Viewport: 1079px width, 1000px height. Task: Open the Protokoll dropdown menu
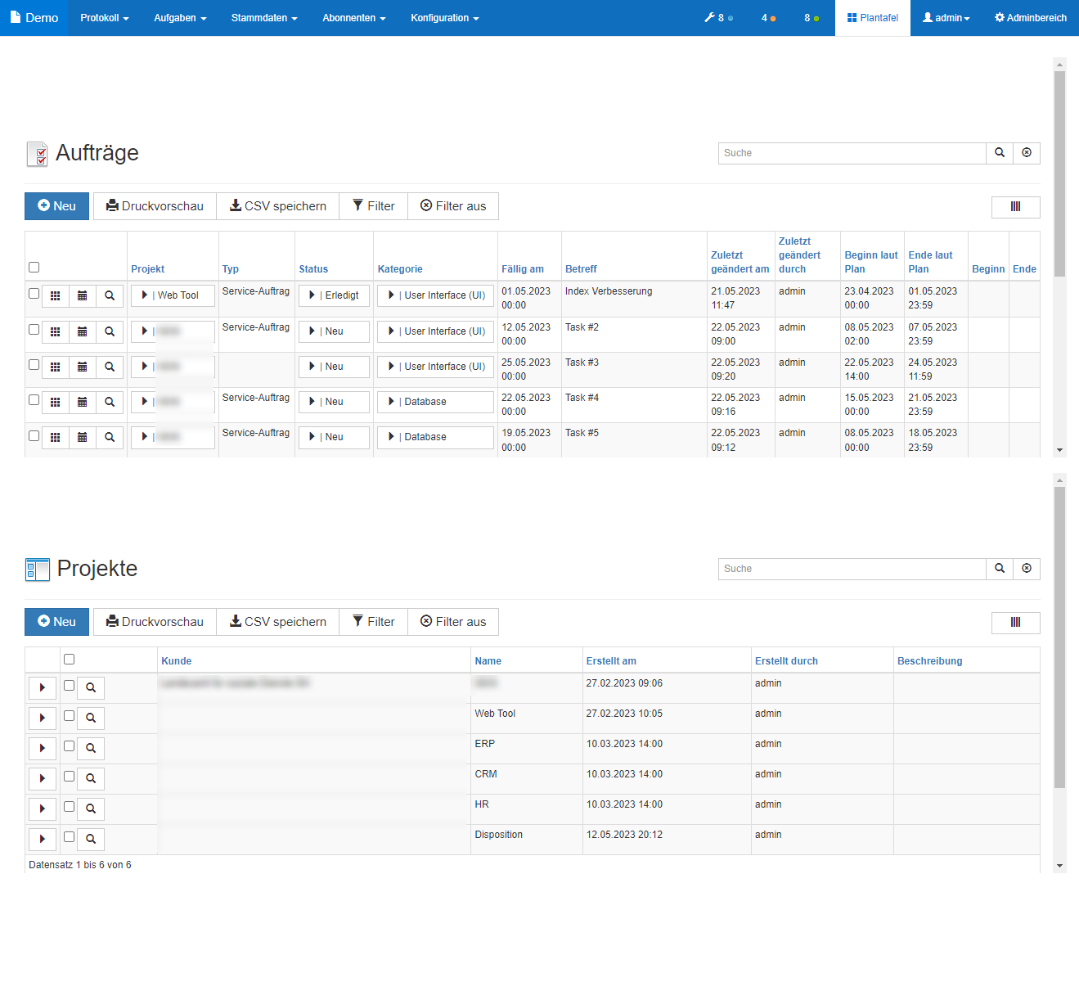click(105, 18)
